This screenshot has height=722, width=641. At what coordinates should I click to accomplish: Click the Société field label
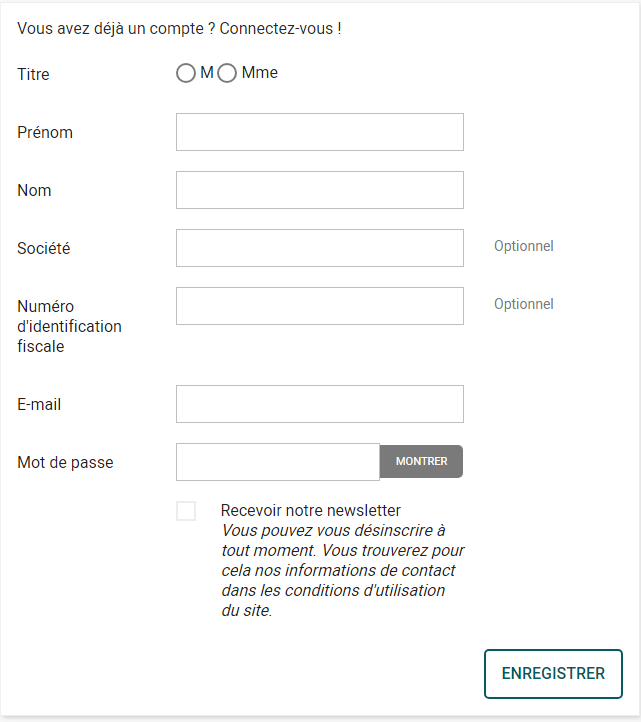tap(44, 248)
